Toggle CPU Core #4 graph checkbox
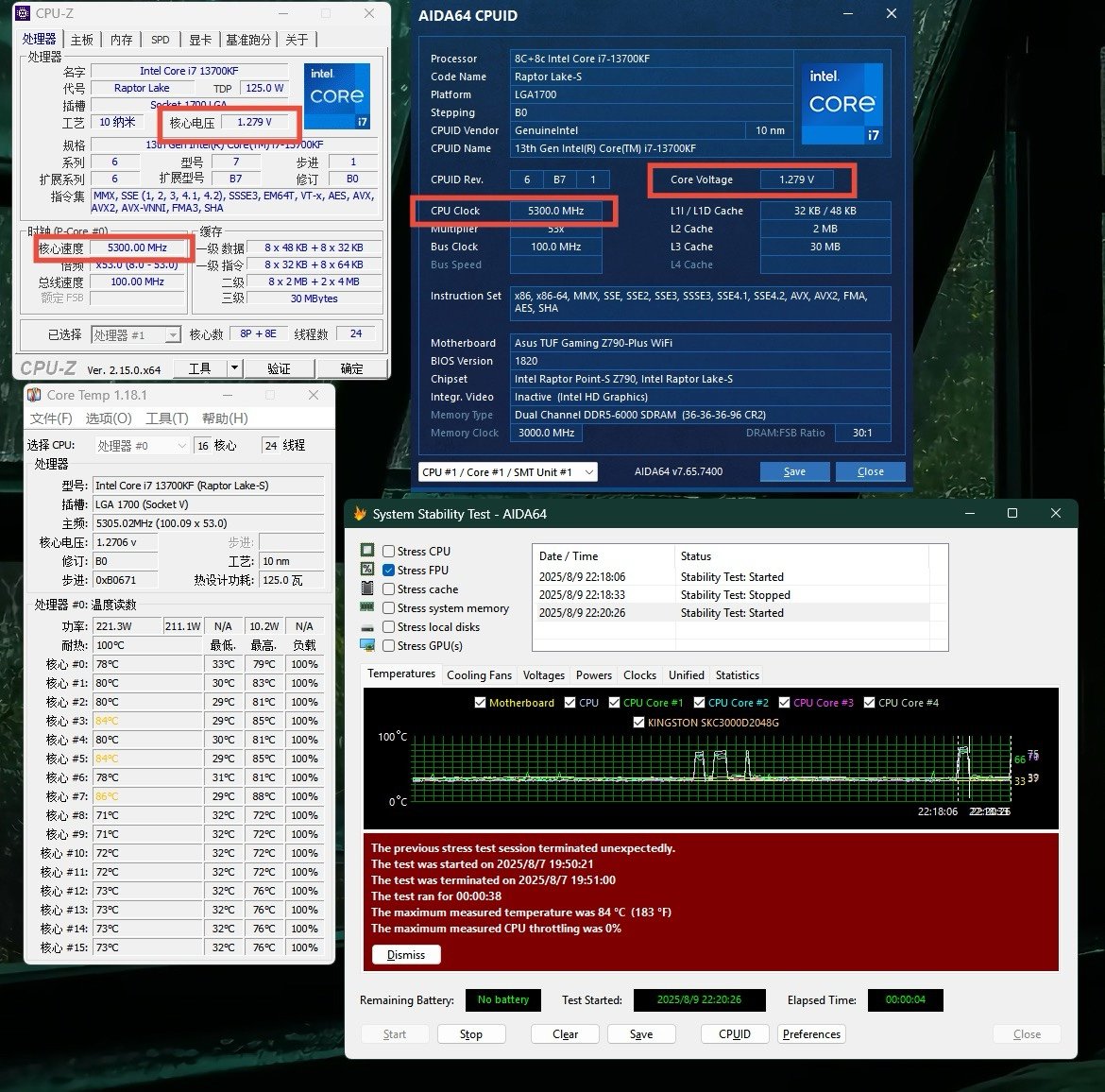 869,702
